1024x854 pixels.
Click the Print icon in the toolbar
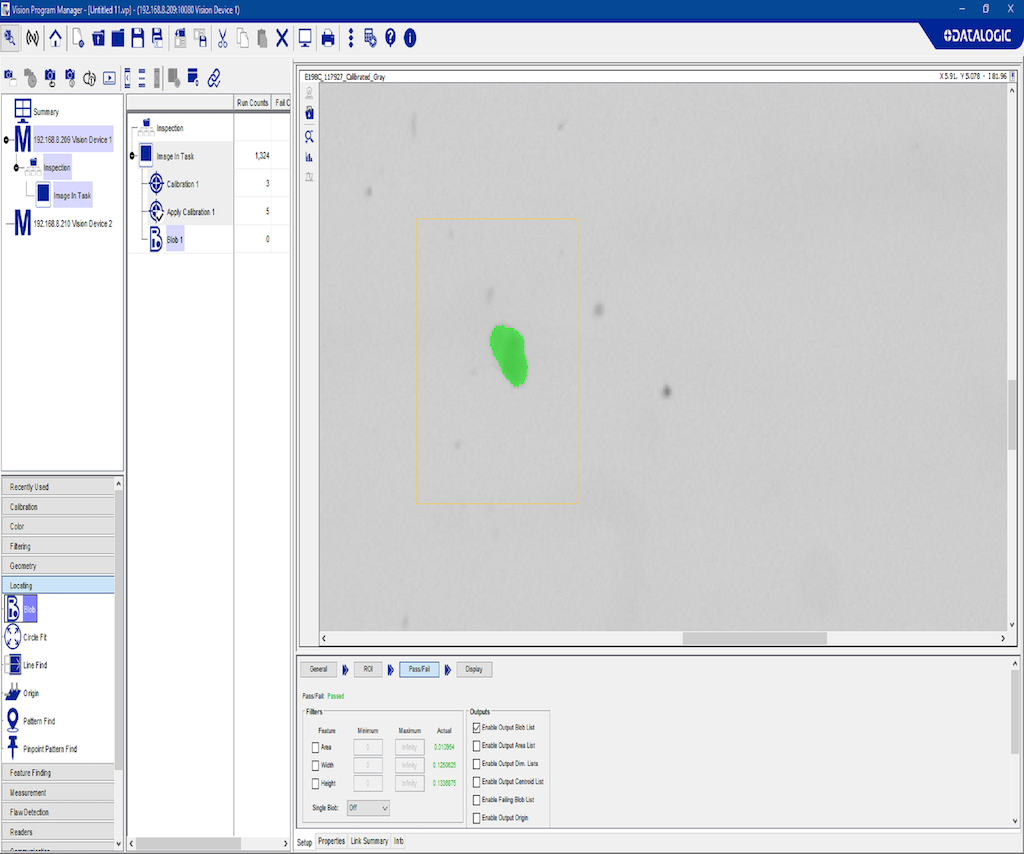click(x=327, y=38)
